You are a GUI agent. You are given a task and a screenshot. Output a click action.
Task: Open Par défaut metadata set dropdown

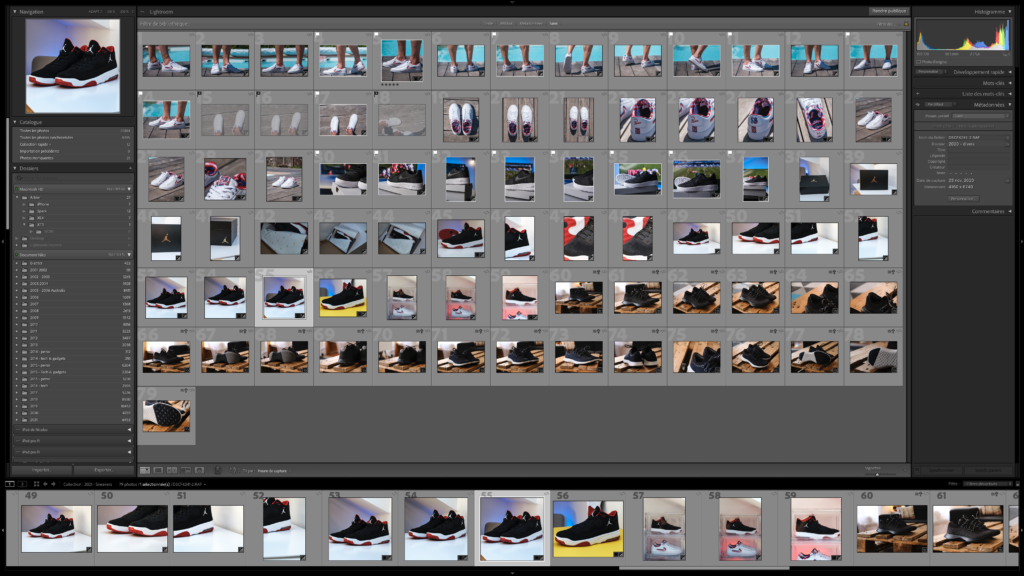point(938,104)
